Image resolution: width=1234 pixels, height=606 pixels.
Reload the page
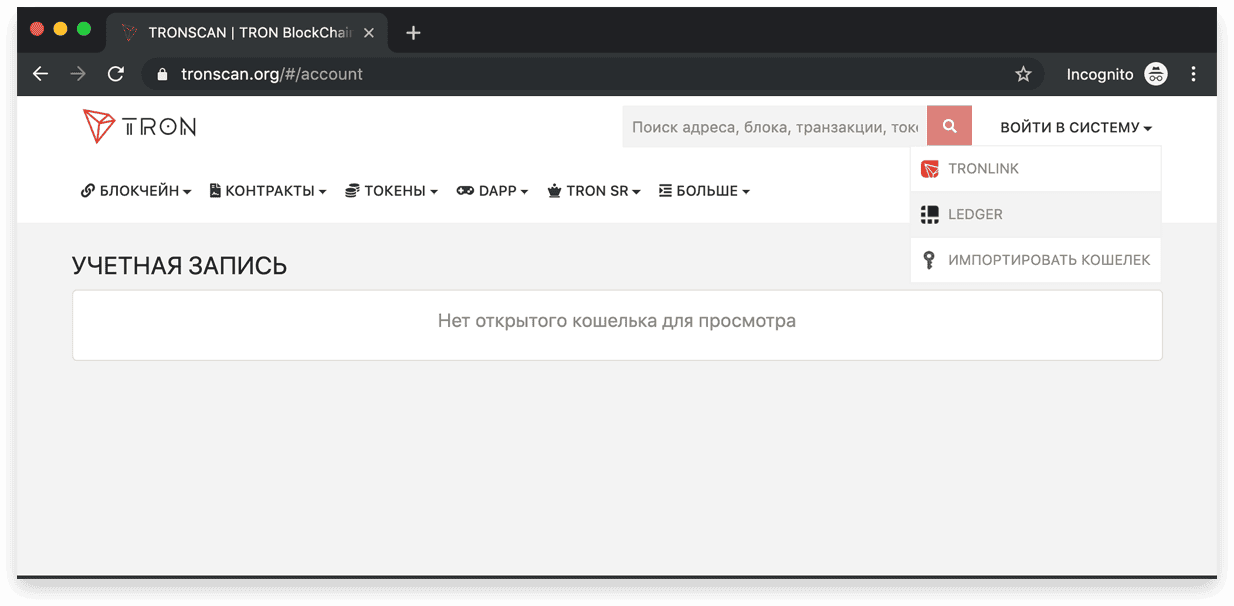pos(116,74)
